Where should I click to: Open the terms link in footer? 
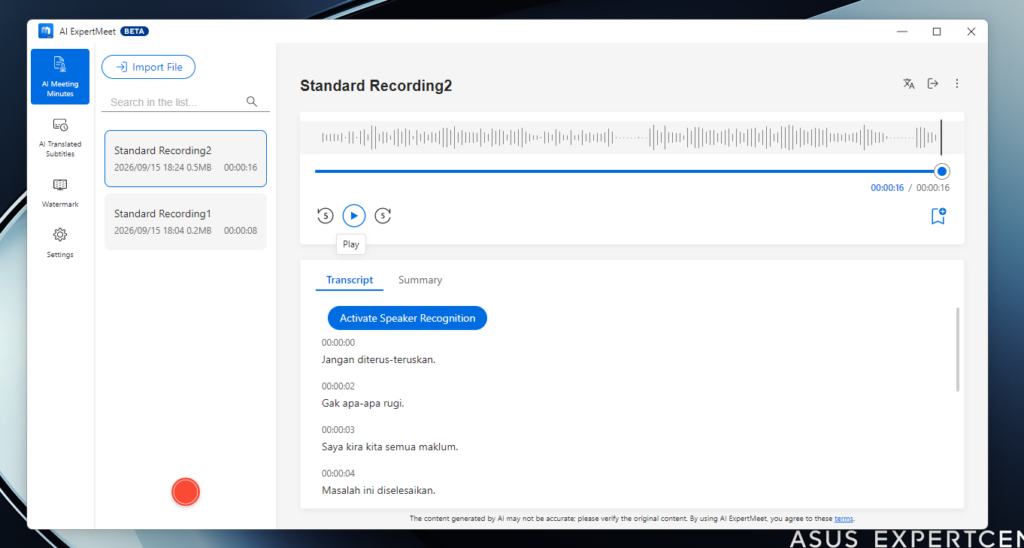click(844, 519)
